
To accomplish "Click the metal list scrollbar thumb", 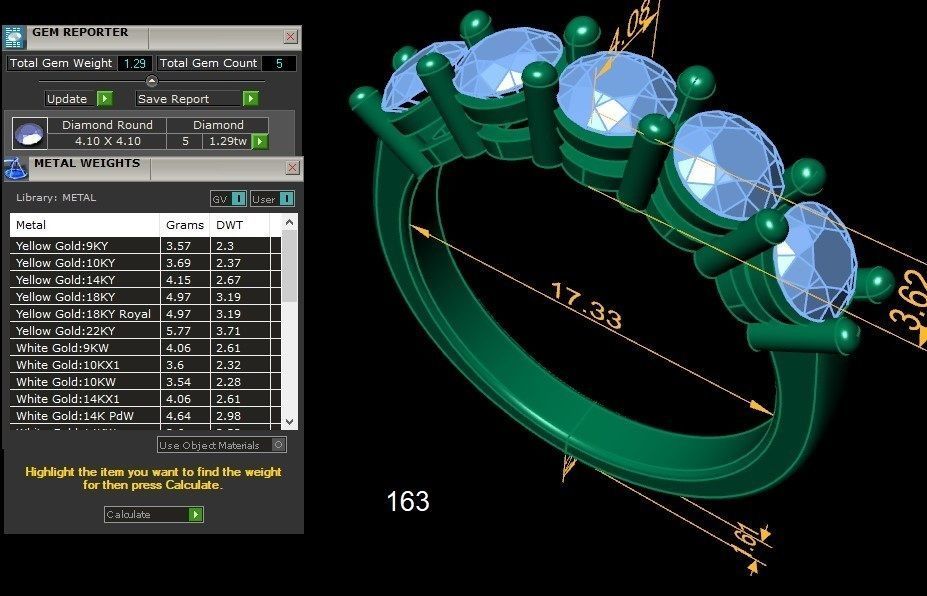I will tap(289, 266).
